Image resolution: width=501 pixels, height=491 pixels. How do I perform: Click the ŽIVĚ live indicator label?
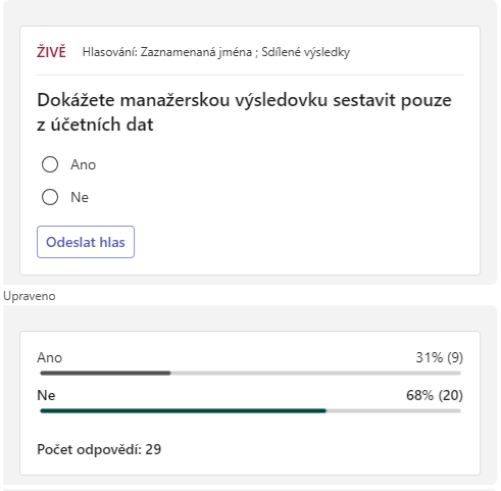(x=51, y=52)
